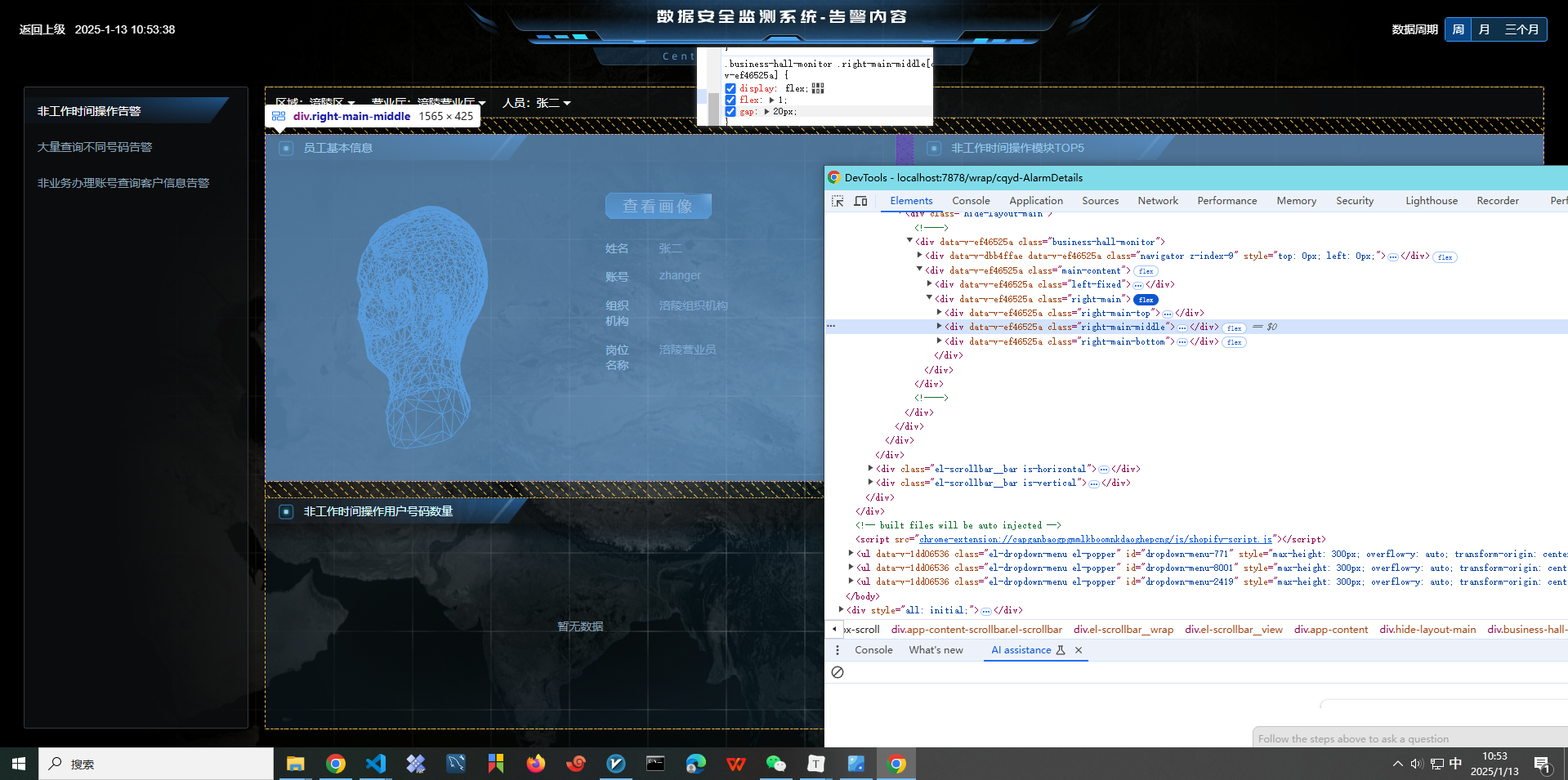This screenshot has height=780, width=1568.
Task: Open Microsoft Edge from the taskbar
Action: click(x=696, y=764)
